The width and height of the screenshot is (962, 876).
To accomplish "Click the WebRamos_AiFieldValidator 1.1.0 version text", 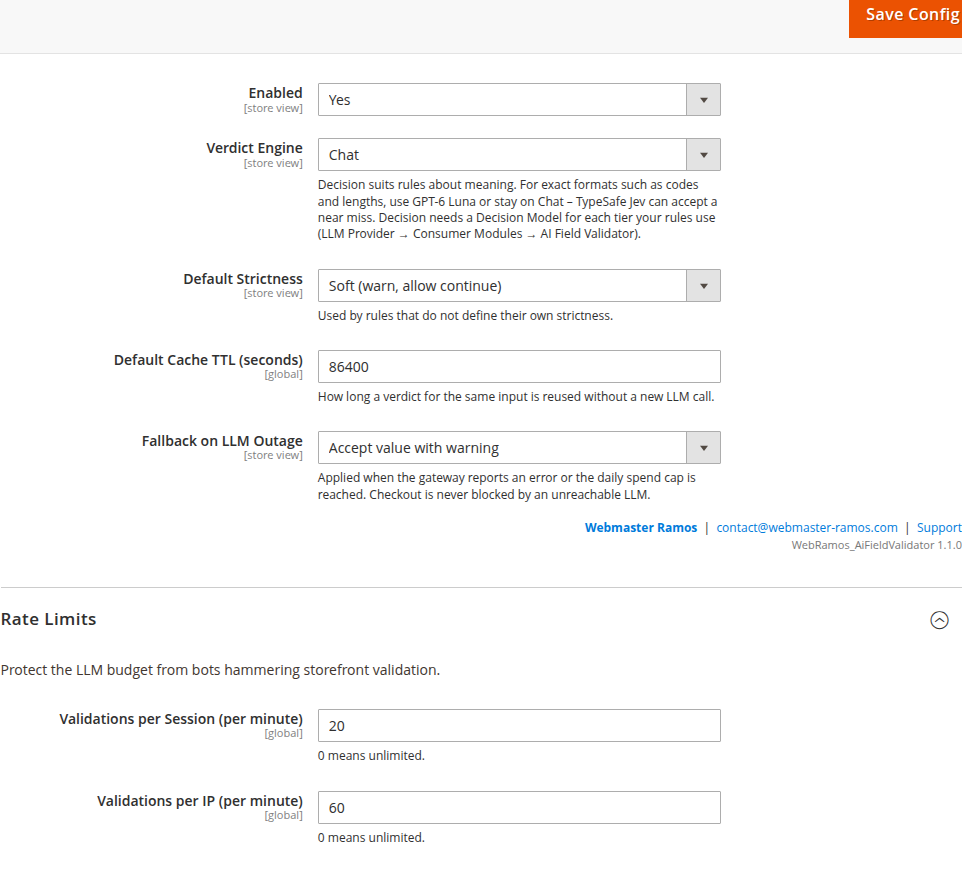I will pos(876,545).
